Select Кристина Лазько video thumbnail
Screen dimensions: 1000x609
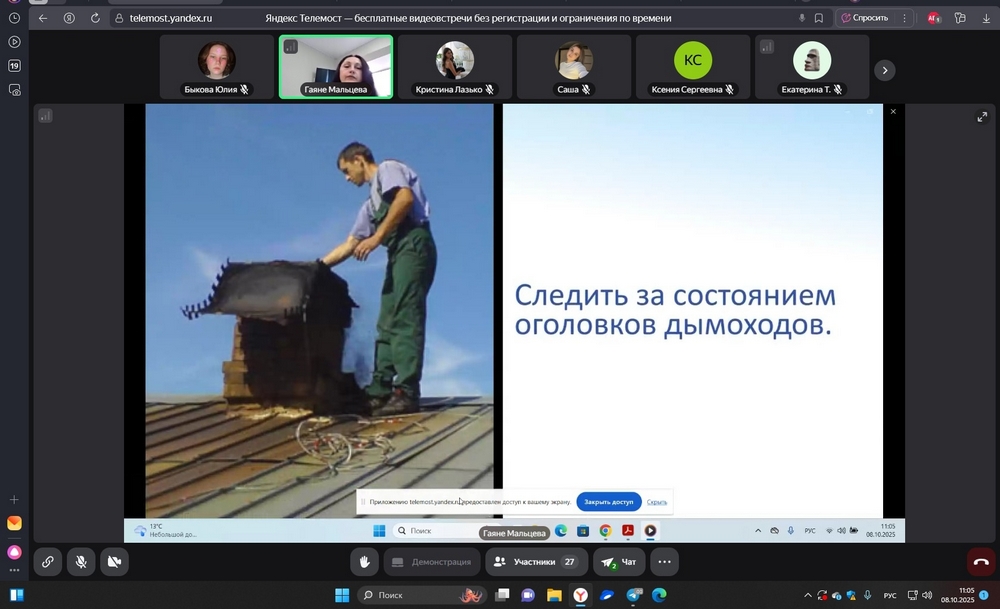coord(455,67)
